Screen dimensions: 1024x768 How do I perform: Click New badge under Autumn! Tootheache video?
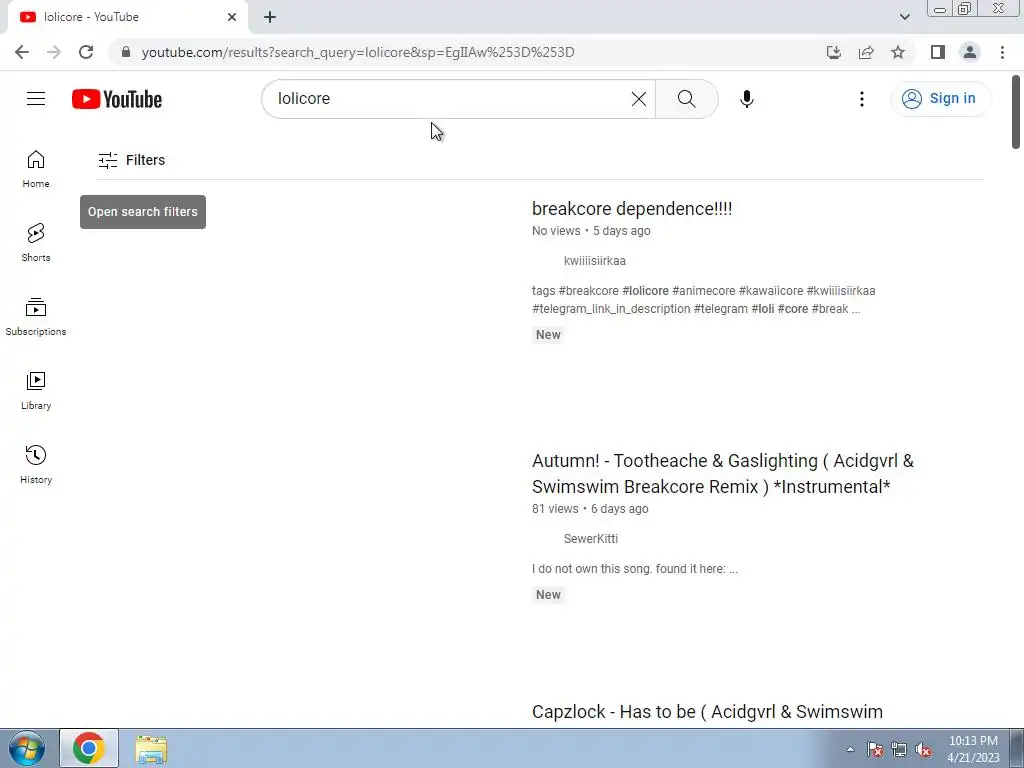(x=548, y=594)
